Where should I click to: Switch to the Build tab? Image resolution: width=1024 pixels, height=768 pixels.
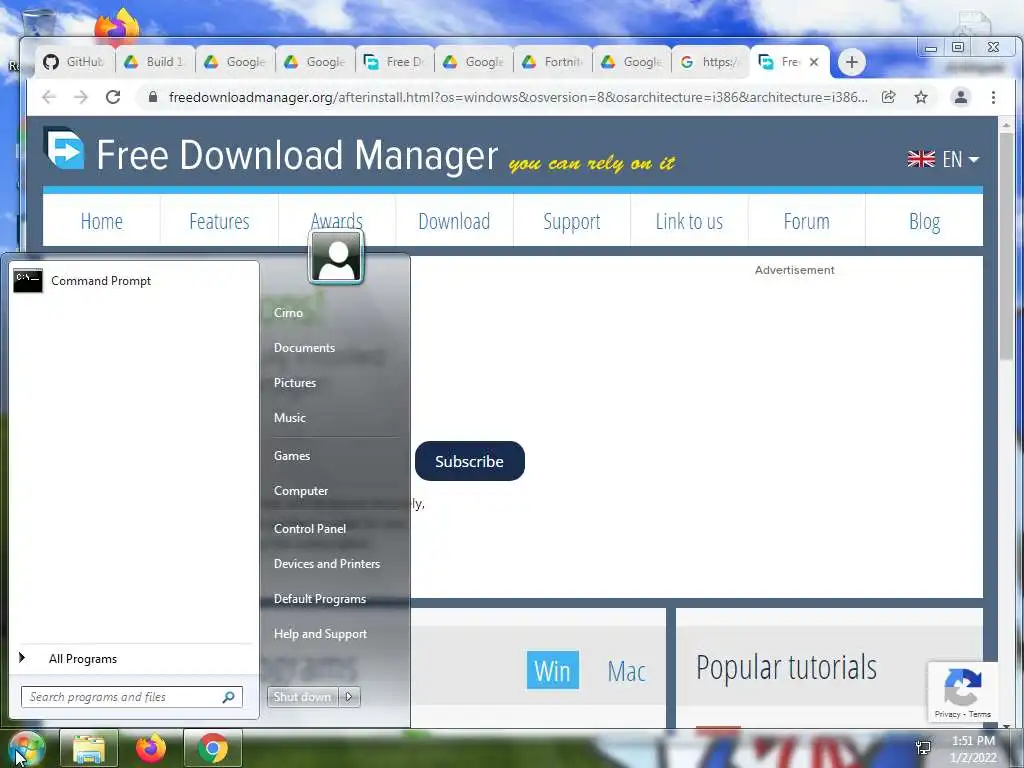click(155, 62)
